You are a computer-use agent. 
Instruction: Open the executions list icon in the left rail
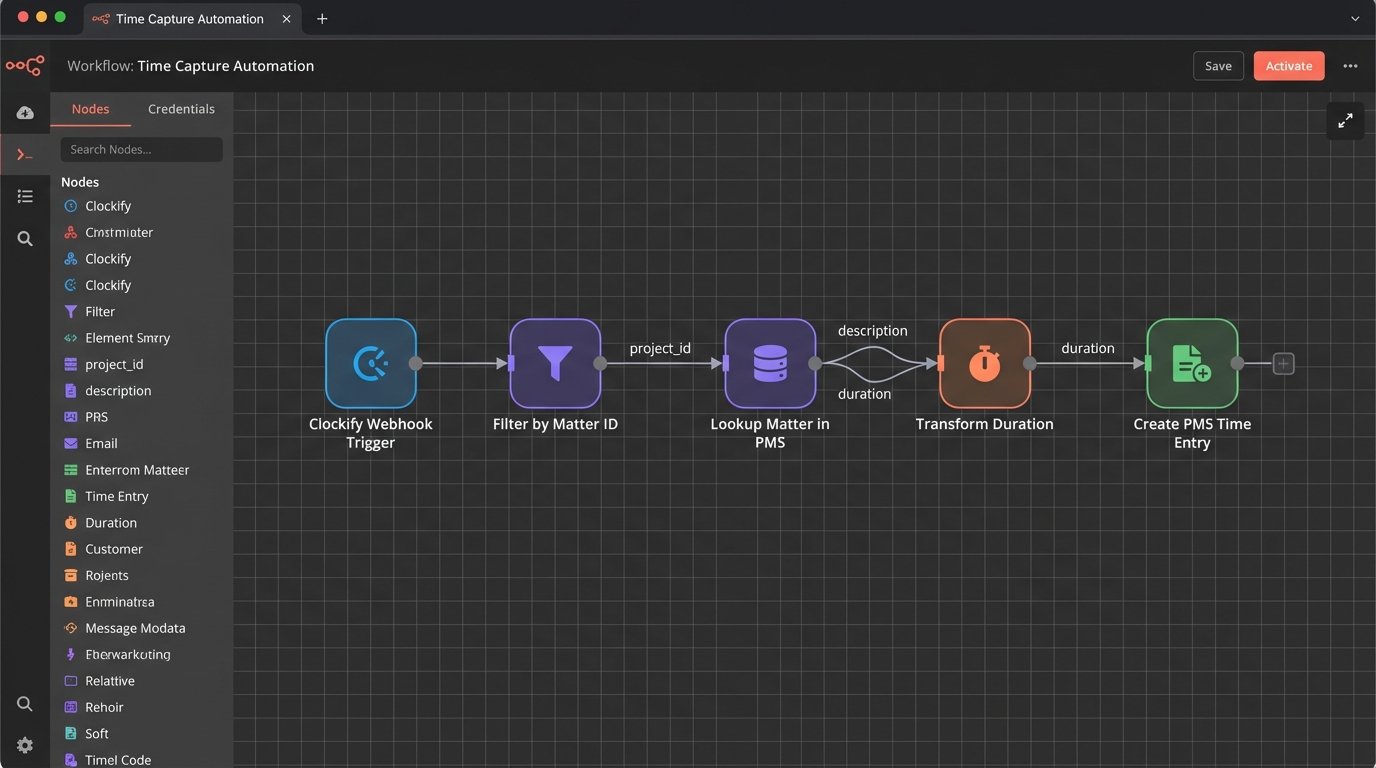click(25, 196)
